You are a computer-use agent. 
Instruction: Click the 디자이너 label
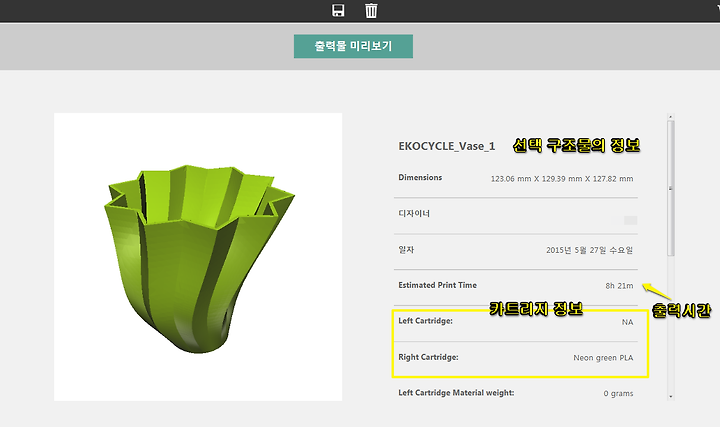tap(414, 214)
